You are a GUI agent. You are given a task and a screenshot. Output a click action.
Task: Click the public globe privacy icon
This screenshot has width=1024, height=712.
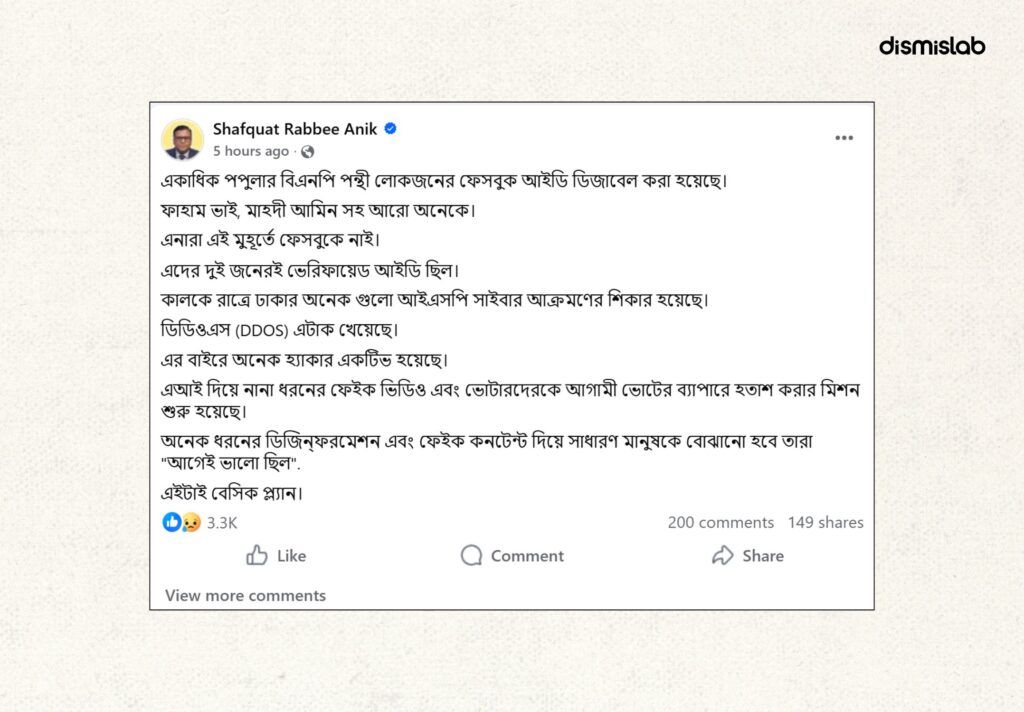(307, 151)
